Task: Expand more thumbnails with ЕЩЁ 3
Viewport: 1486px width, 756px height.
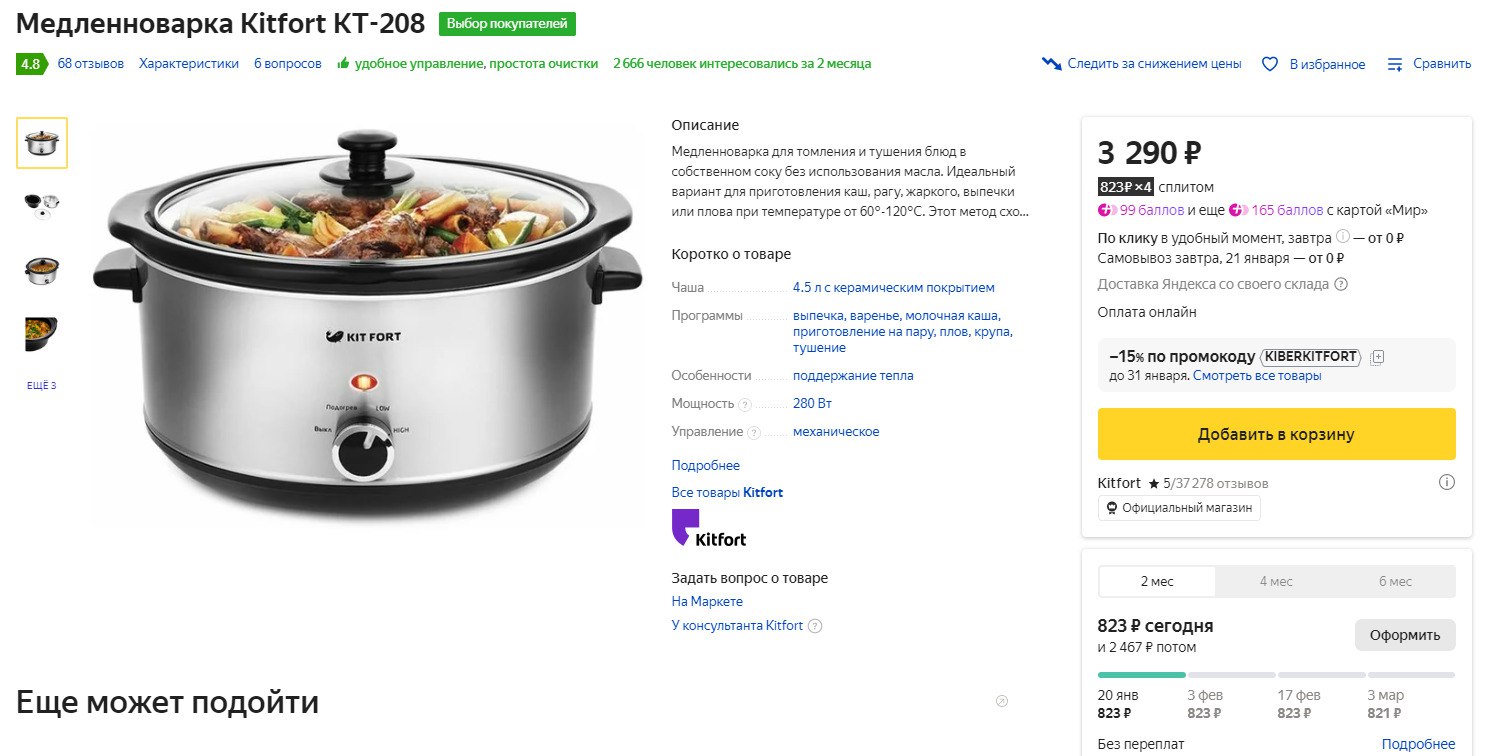Action: click(x=42, y=386)
